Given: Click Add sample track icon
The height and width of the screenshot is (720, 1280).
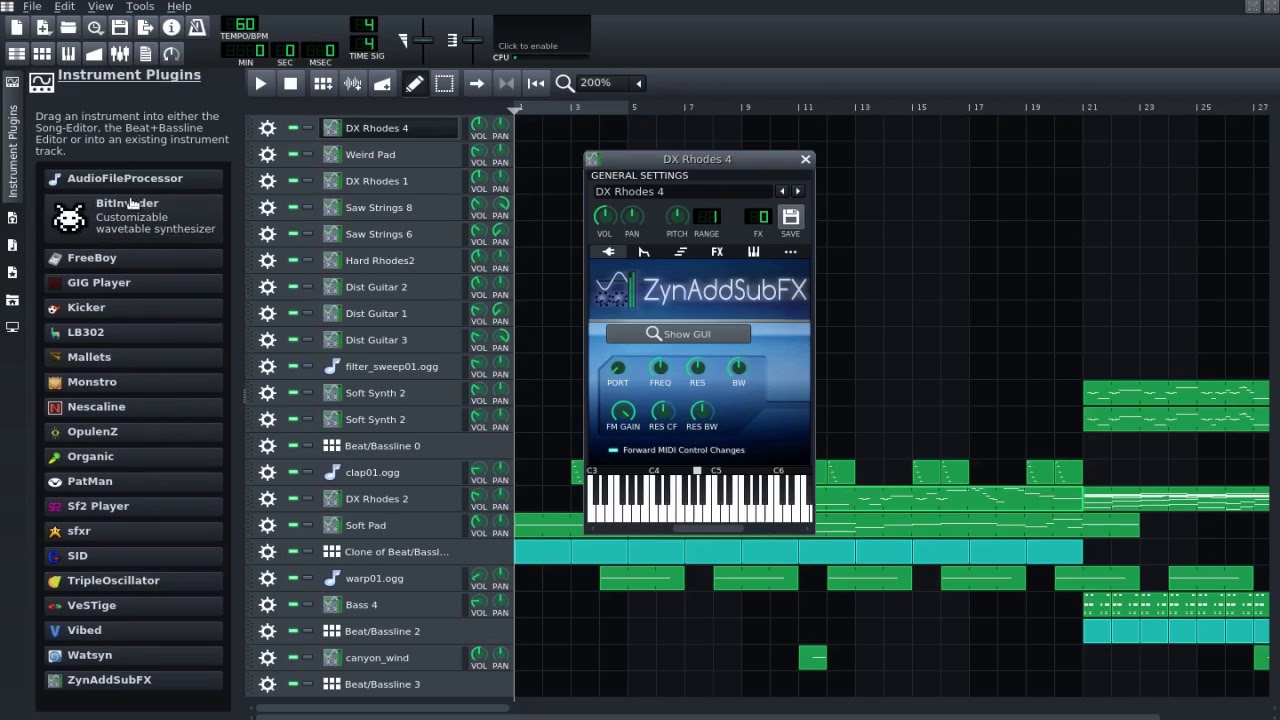Looking at the screenshot, I should [353, 84].
